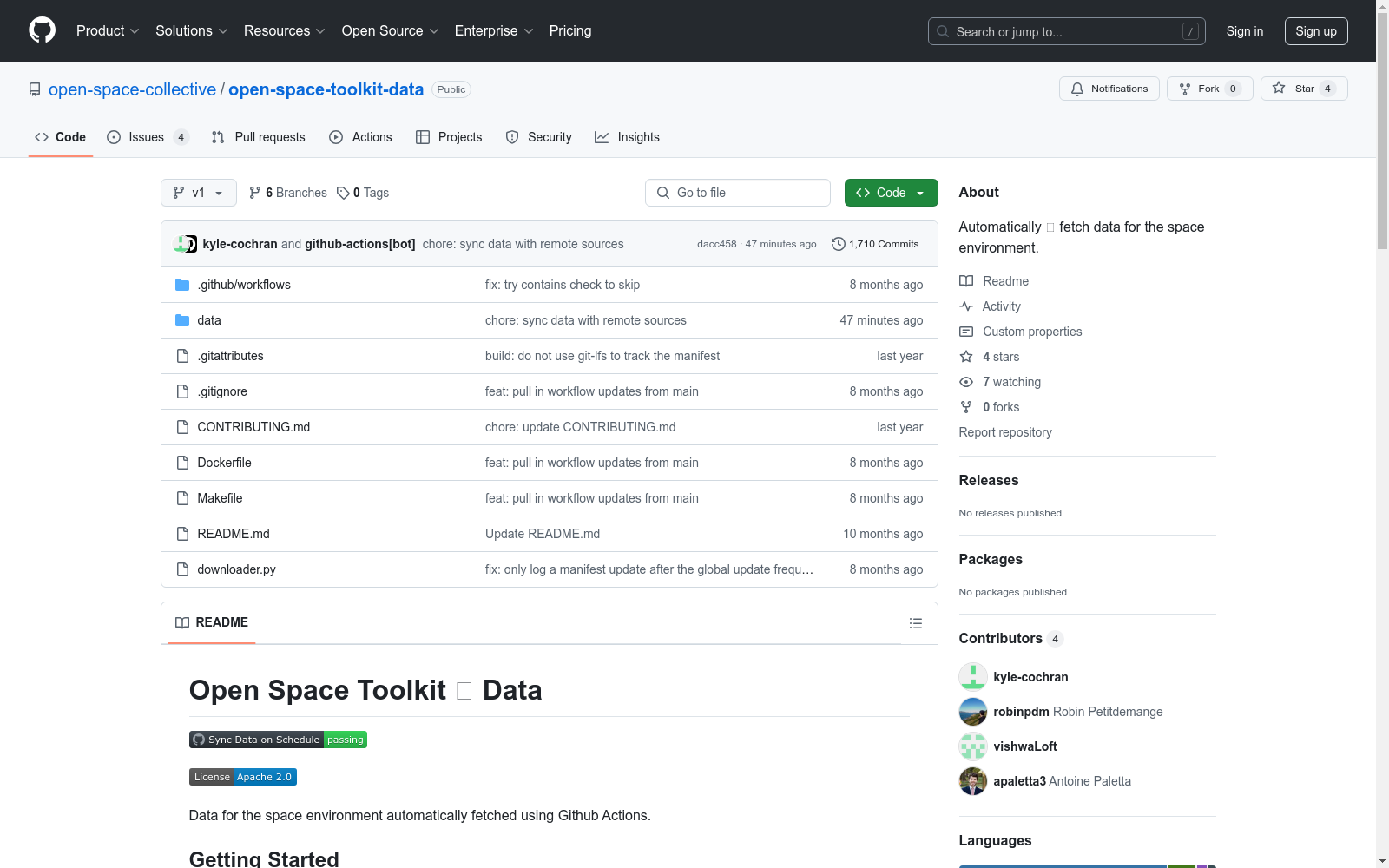The image size is (1389, 868).
Task: Expand the Product menu
Action: coord(108,31)
